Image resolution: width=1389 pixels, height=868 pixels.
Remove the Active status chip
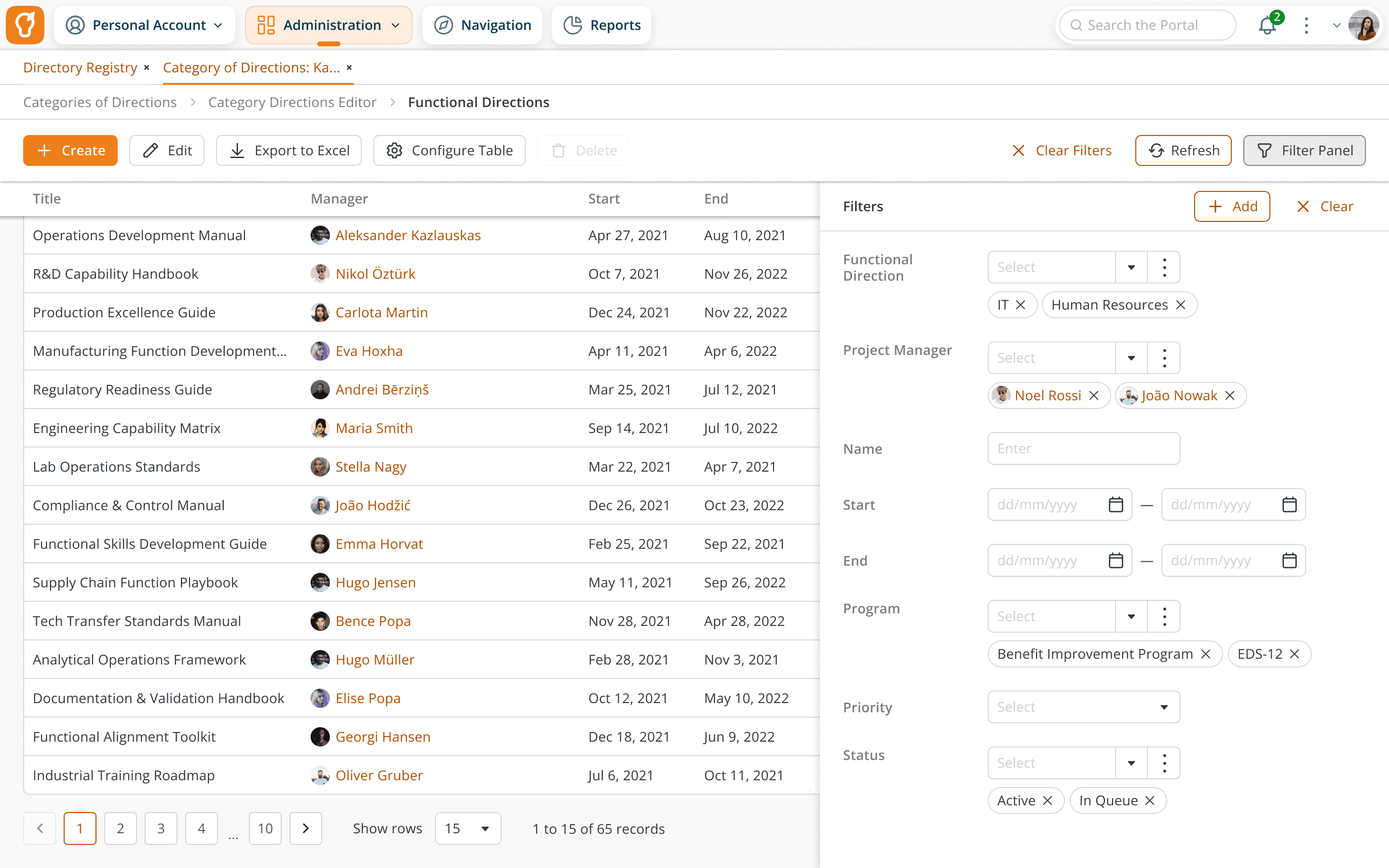pos(1048,801)
